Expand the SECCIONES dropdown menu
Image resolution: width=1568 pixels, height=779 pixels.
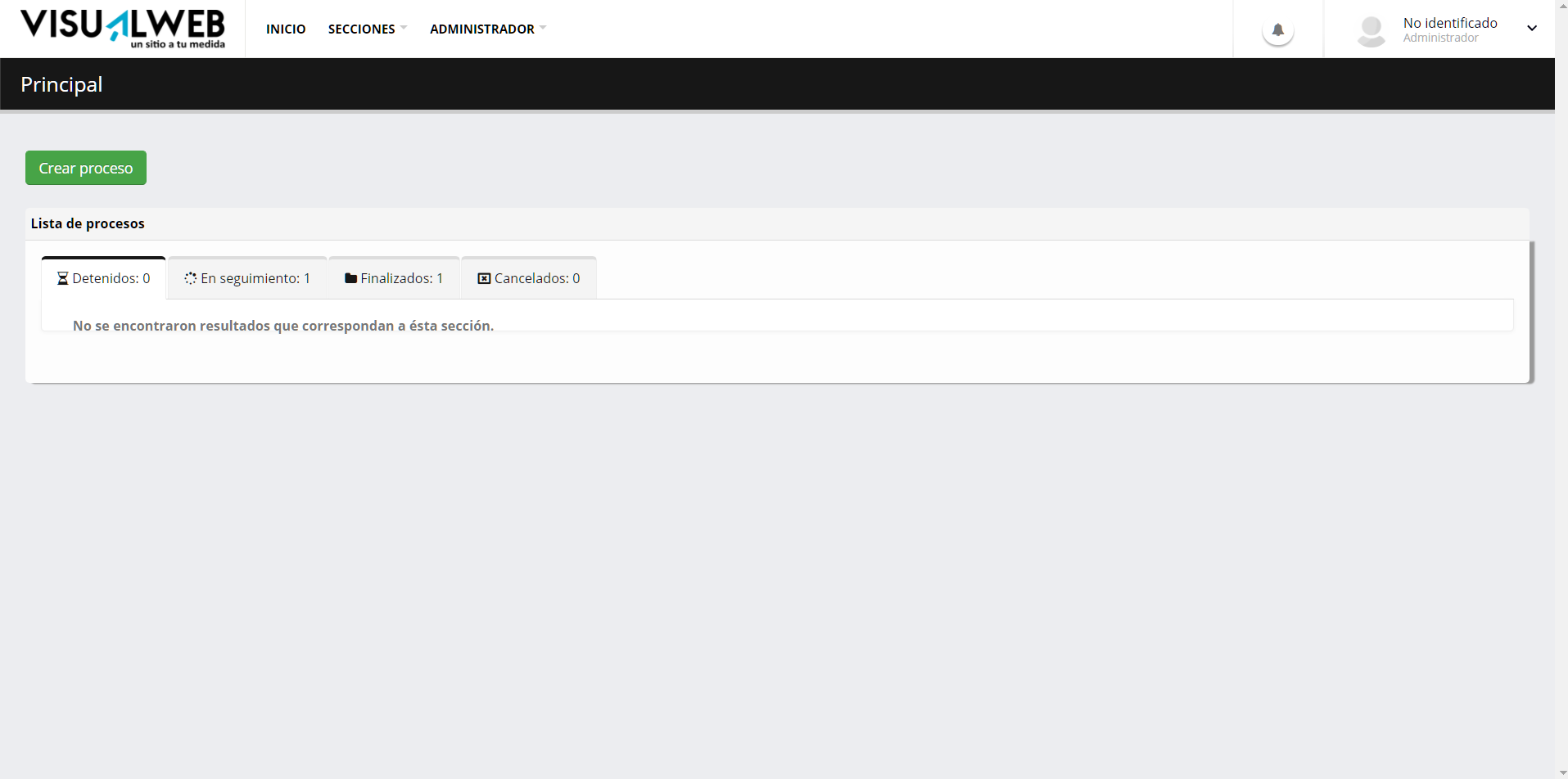tap(367, 29)
